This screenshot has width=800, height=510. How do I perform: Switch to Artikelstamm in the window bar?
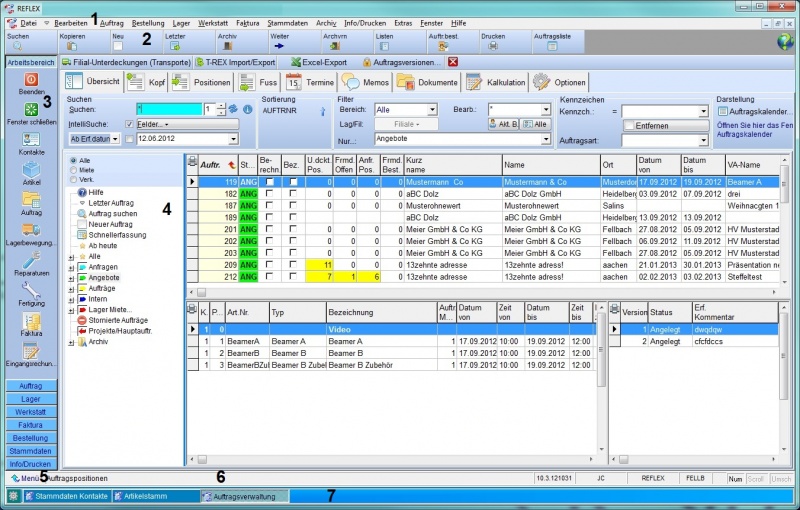(156, 496)
